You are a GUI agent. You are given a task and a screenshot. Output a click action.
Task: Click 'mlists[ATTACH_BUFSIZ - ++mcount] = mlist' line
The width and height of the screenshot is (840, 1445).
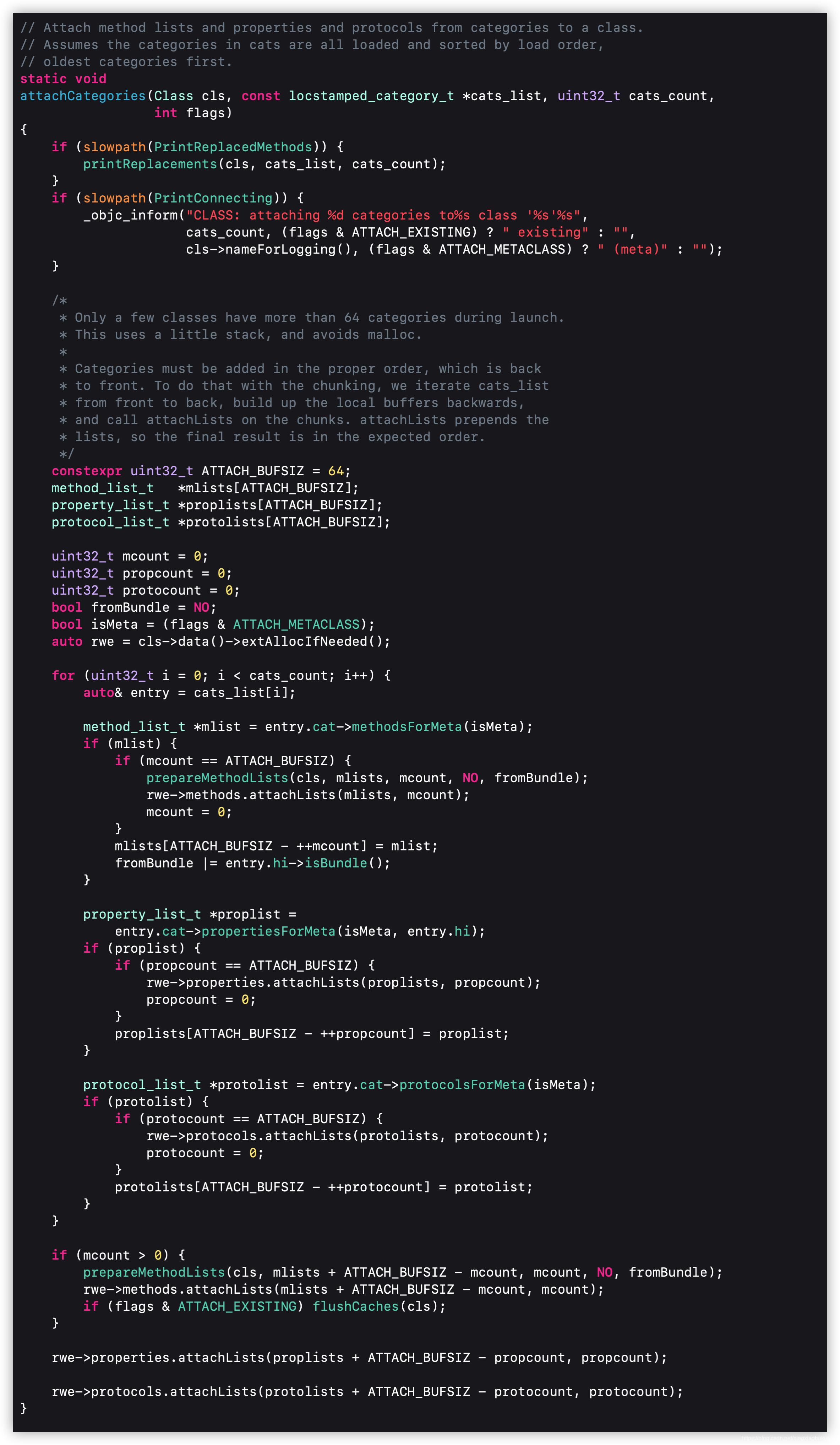pyautogui.click(x=276, y=846)
